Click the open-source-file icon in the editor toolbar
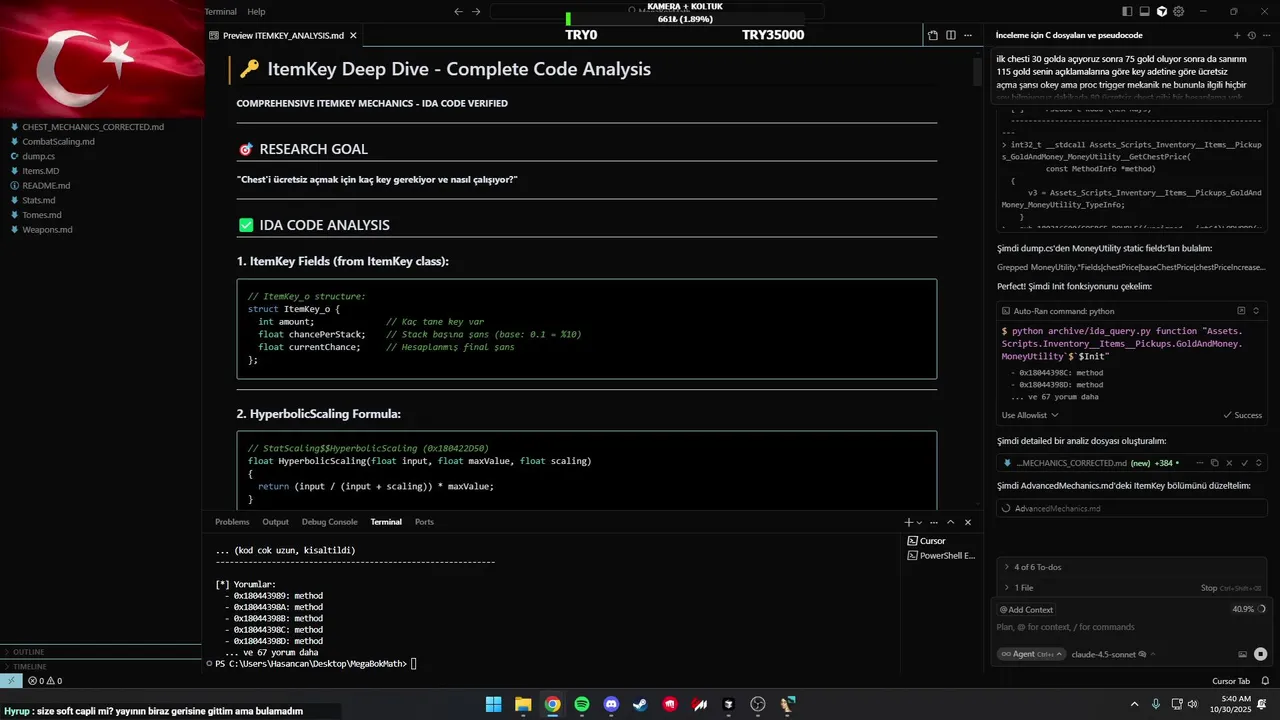This screenshot has height=720, width=1280. [933, 35]
